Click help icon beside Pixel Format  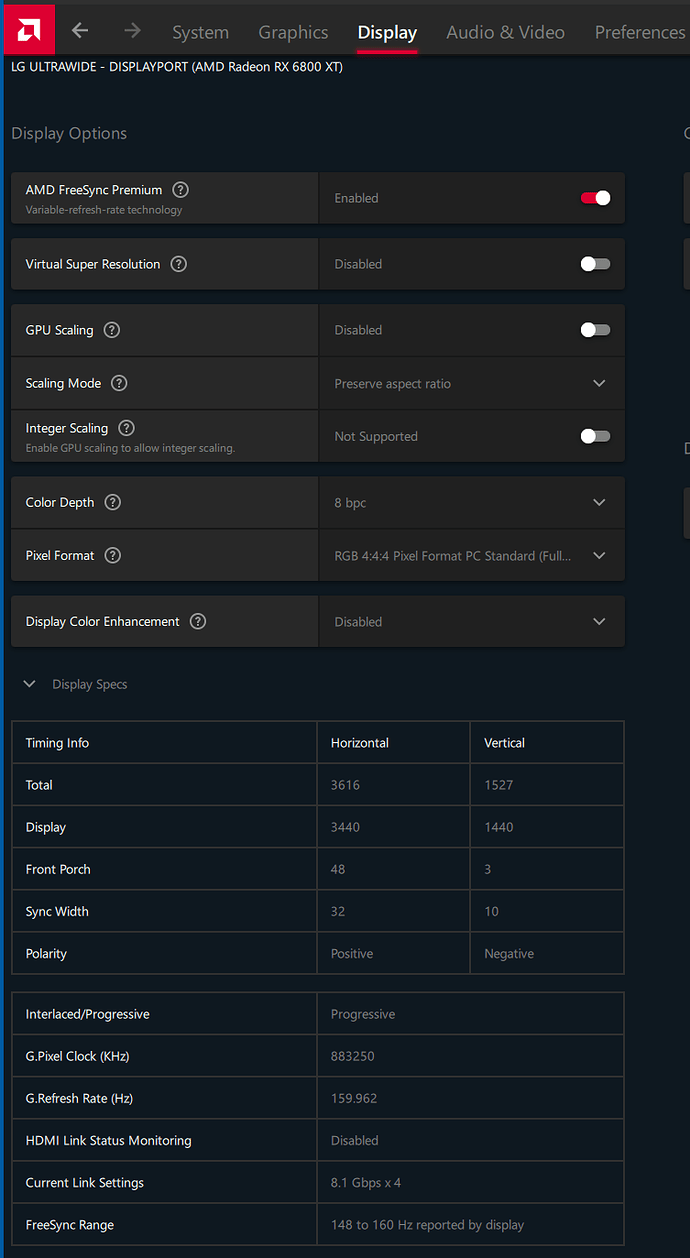(113, 555)
